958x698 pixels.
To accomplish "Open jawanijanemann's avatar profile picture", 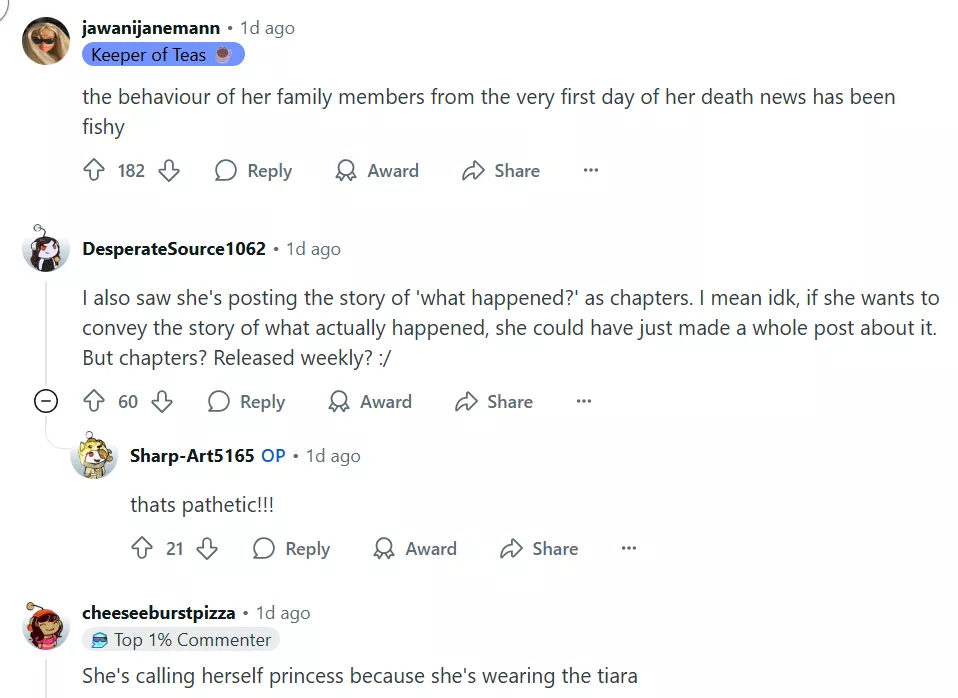I will pos(46,41).
